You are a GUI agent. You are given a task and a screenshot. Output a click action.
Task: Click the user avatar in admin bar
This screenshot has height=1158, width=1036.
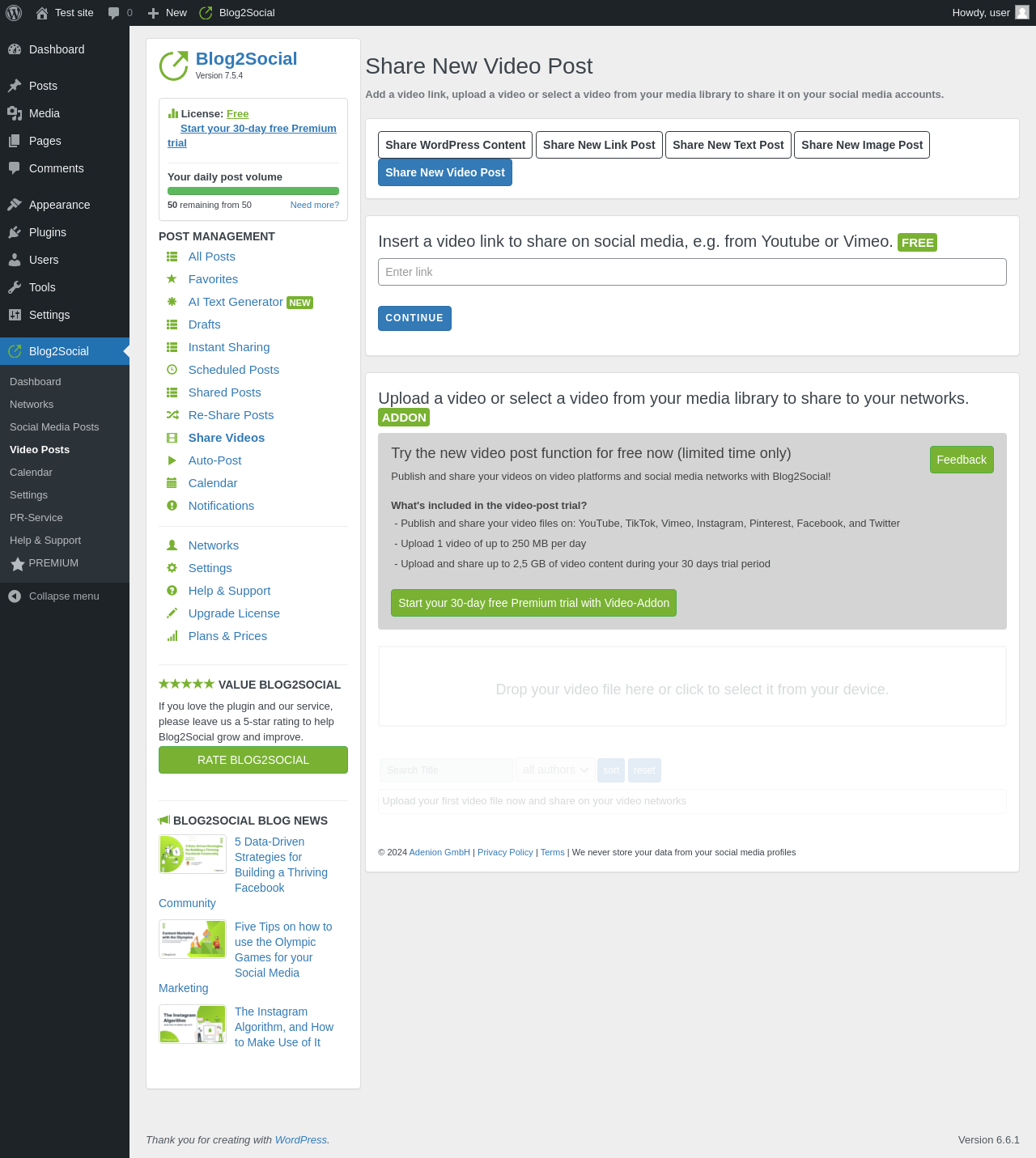pyautogui.click(x=1022, y=12)
